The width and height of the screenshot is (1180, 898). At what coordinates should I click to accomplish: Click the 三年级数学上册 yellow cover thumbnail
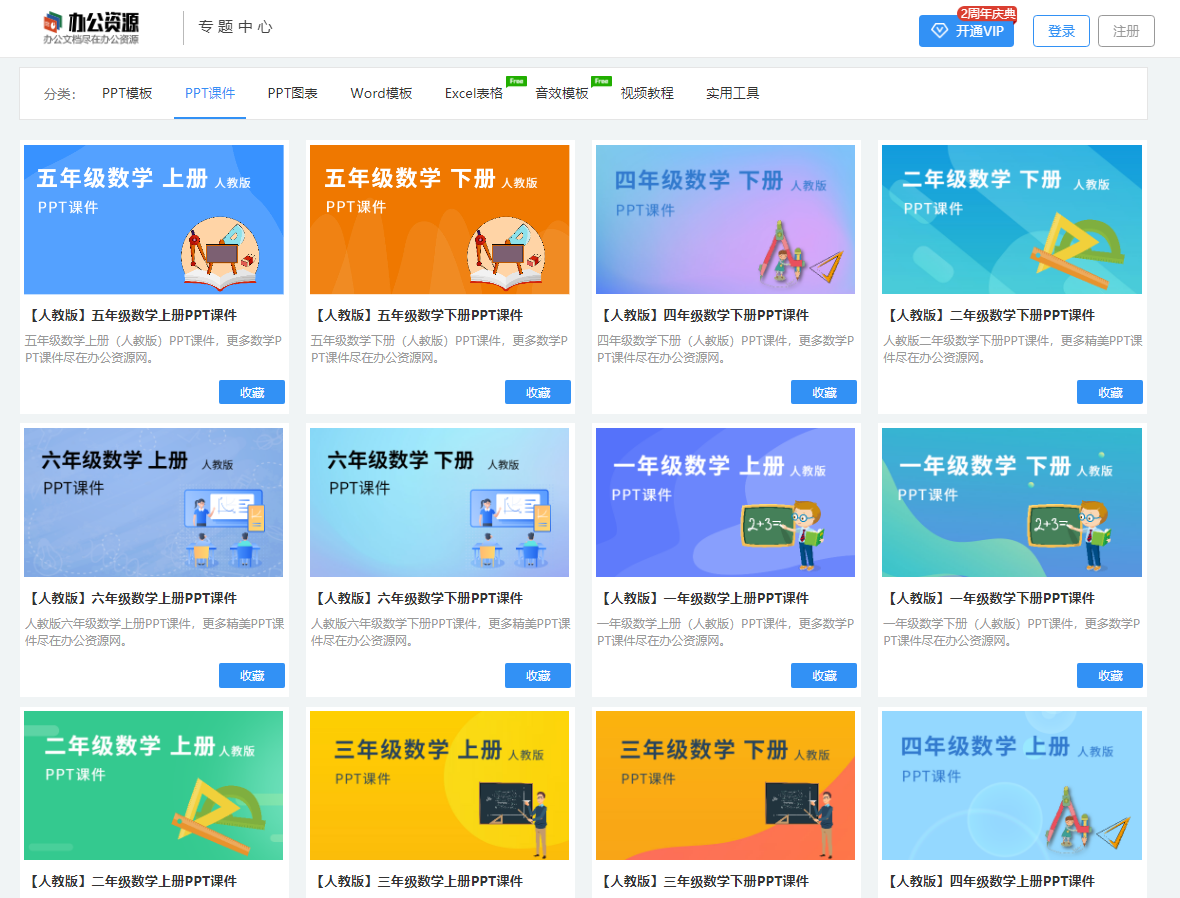pos(439,785)
